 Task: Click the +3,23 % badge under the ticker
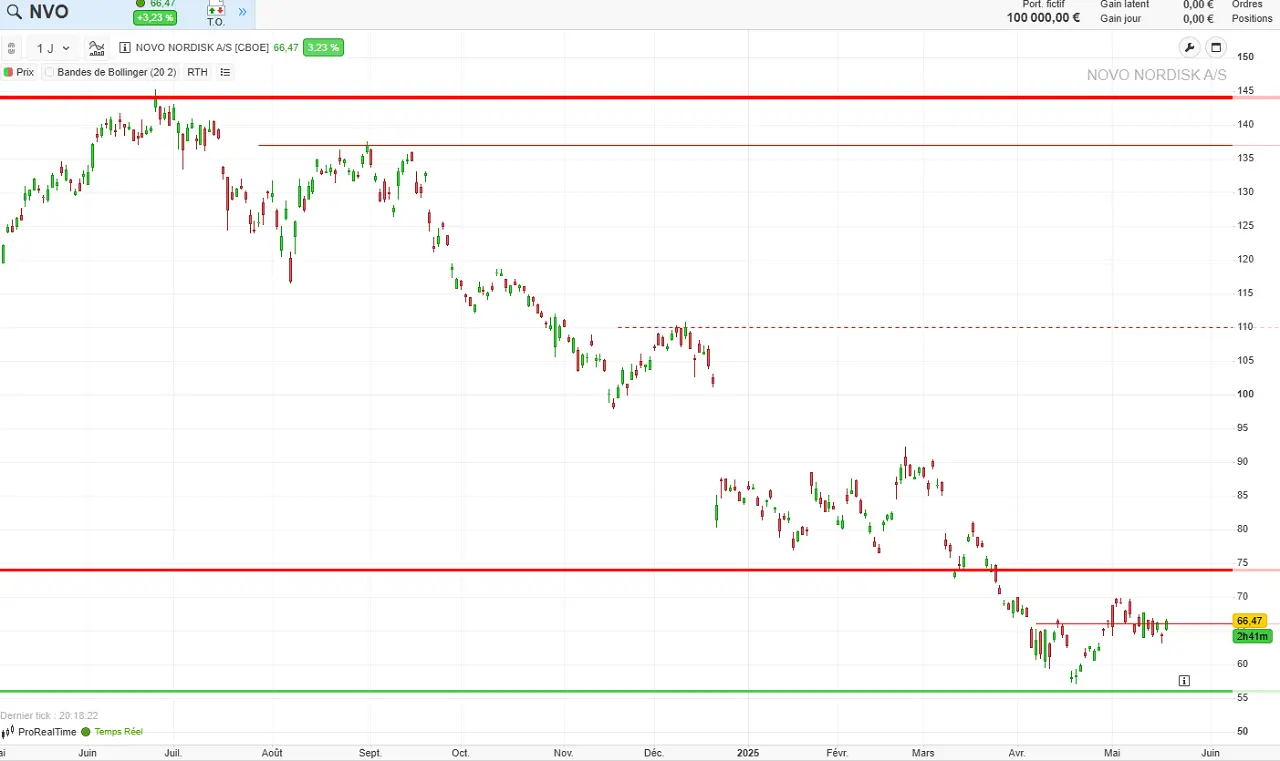[155, 18]
